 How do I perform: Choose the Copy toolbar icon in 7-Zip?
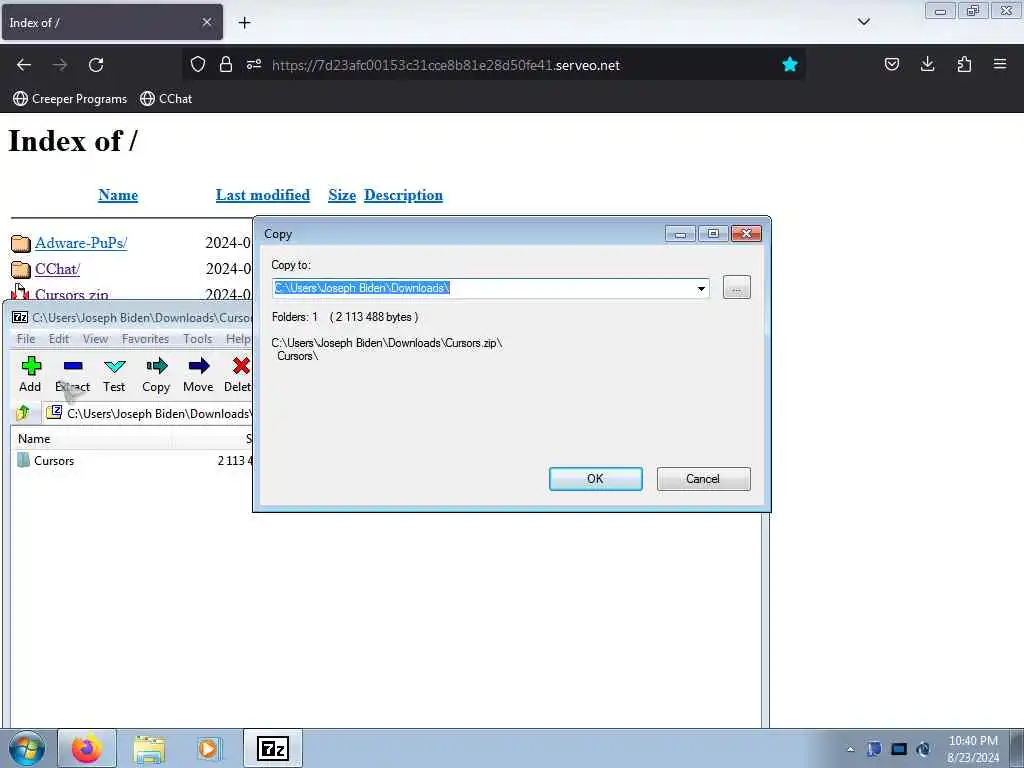[x=156, y=374]
